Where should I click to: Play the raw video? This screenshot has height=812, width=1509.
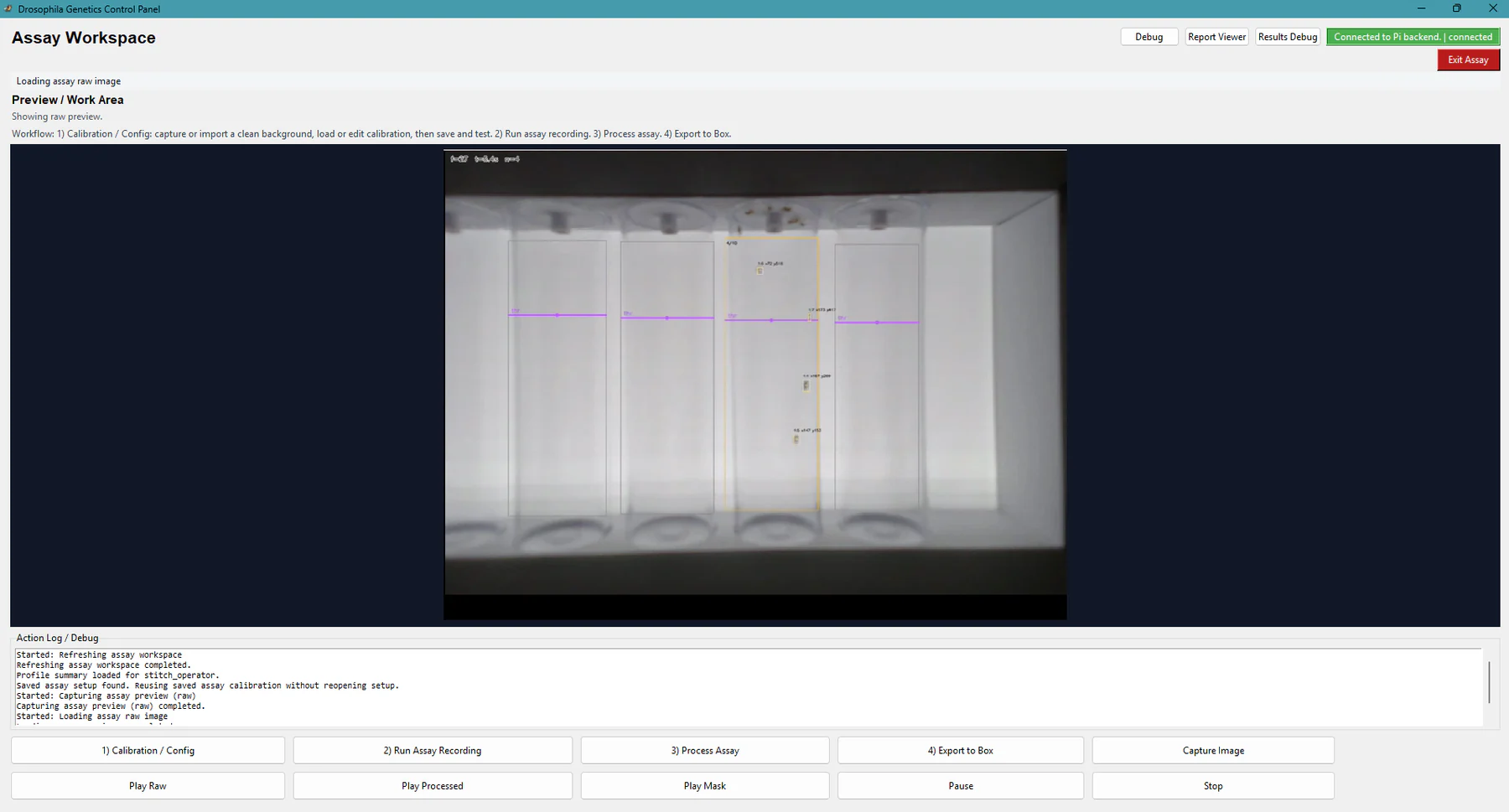(x=148, y=785)
